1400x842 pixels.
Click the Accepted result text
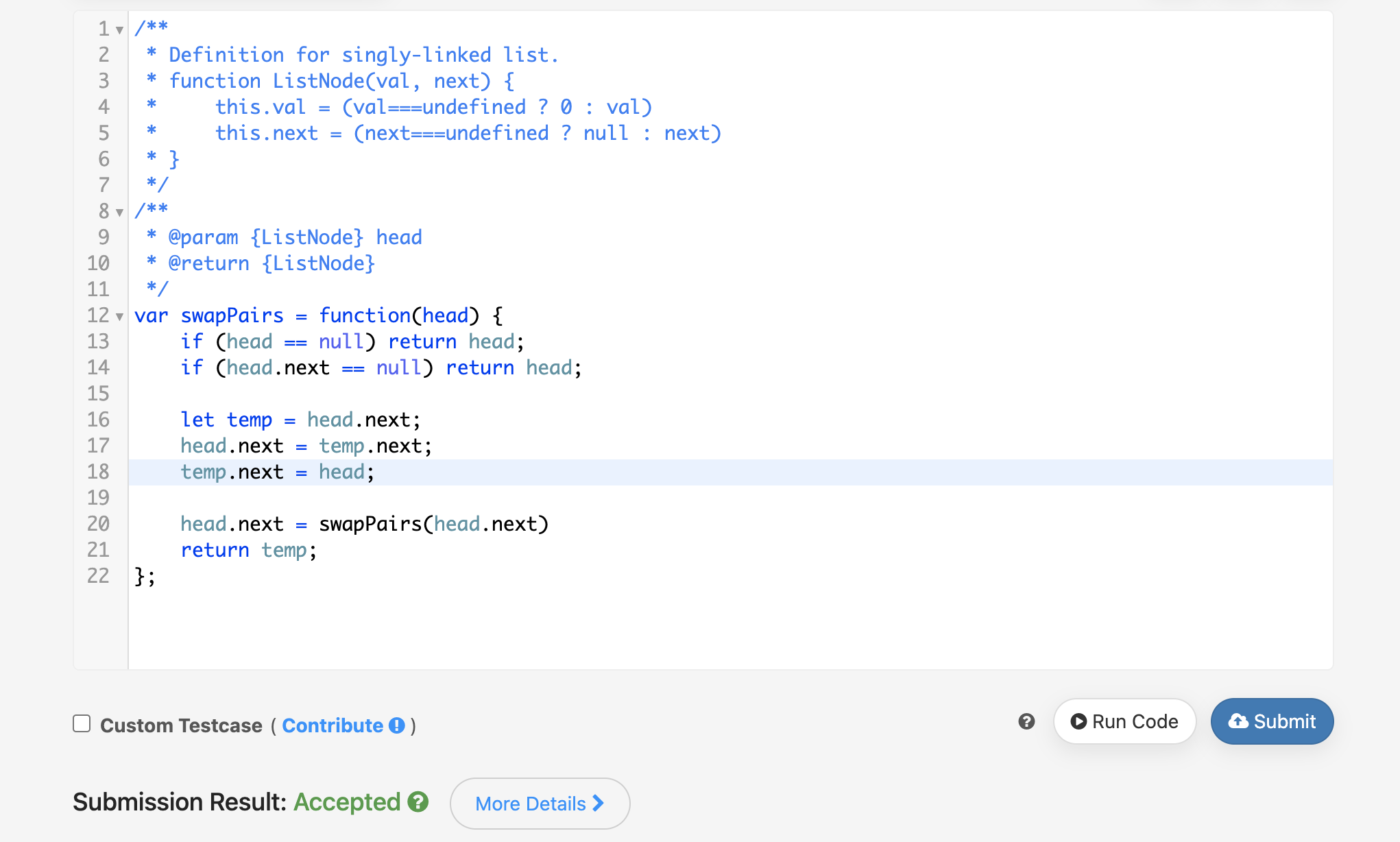pyautogui.click(x=346, y=802)
